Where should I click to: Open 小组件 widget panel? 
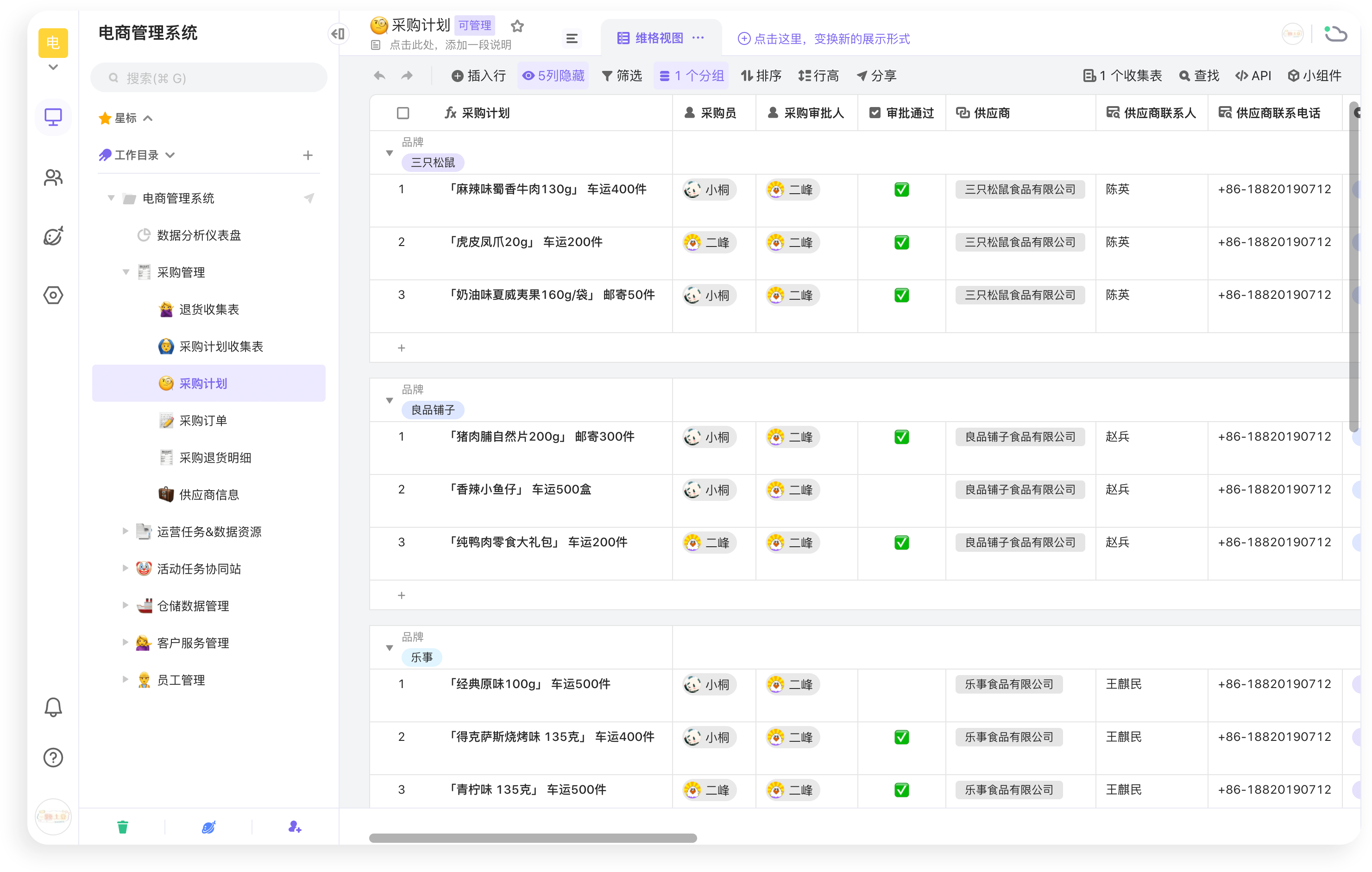[1314, 75]
